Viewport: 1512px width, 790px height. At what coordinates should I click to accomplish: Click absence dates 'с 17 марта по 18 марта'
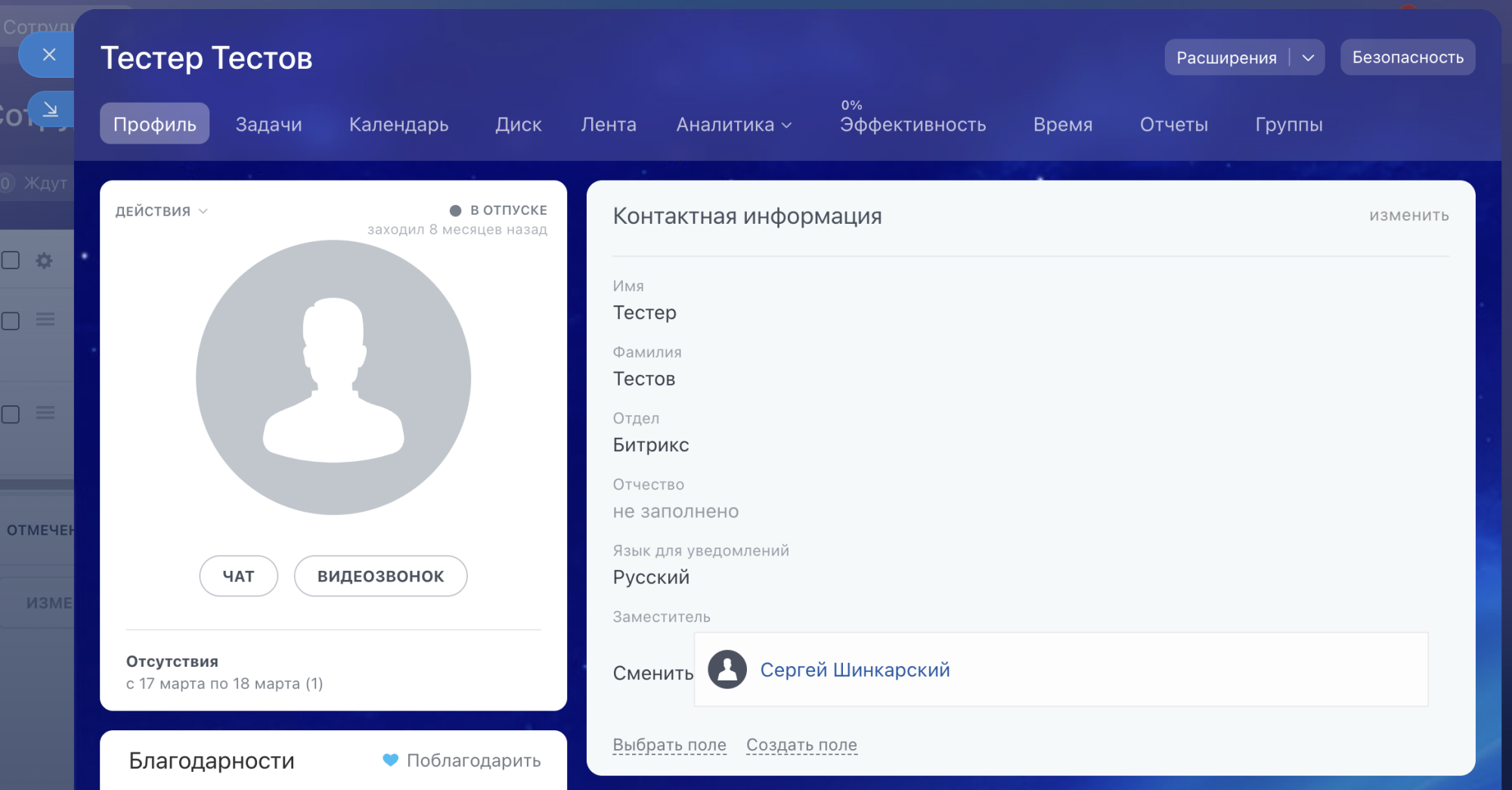click(x=225, y=683)
